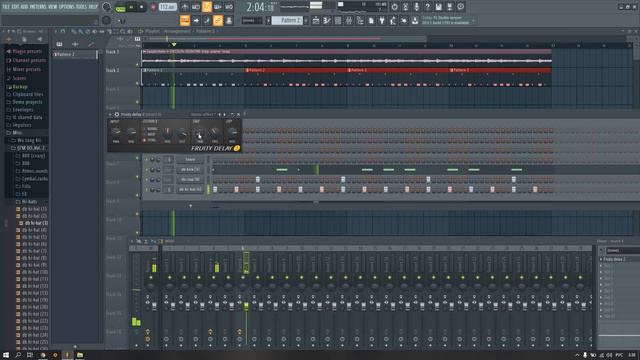Open the snap selector dropdown
Screen dimensions: 640x360
coord(252,20)
